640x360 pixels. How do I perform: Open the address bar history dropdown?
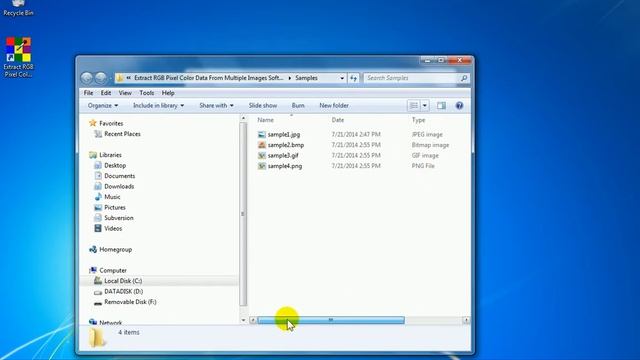point(342,78)
